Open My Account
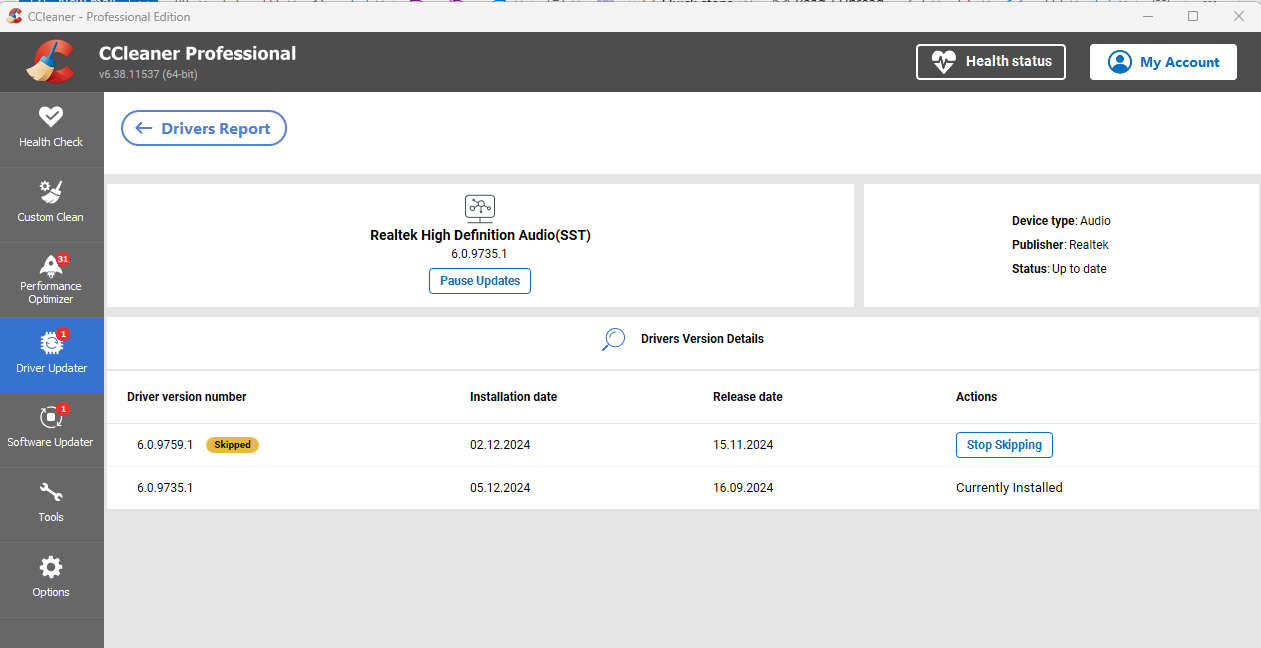The width and height of the screenshot is (1261, 648). point(1163,62)
